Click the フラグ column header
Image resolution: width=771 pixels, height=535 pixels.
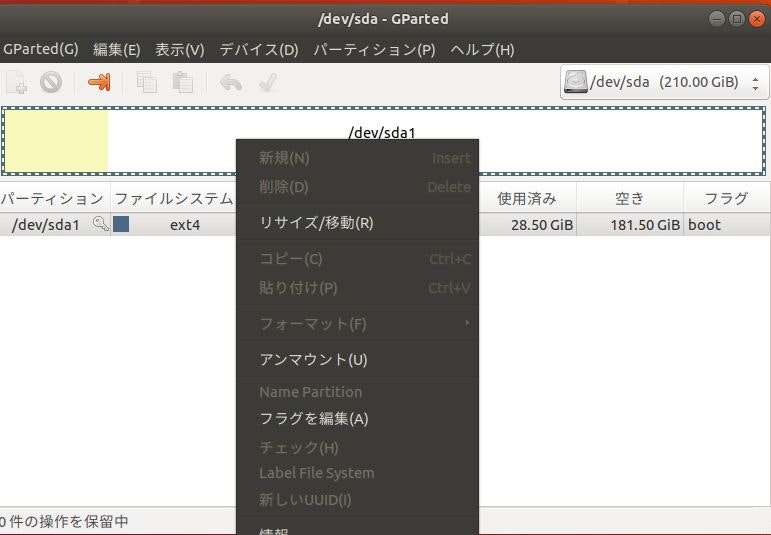coord(727,198)
